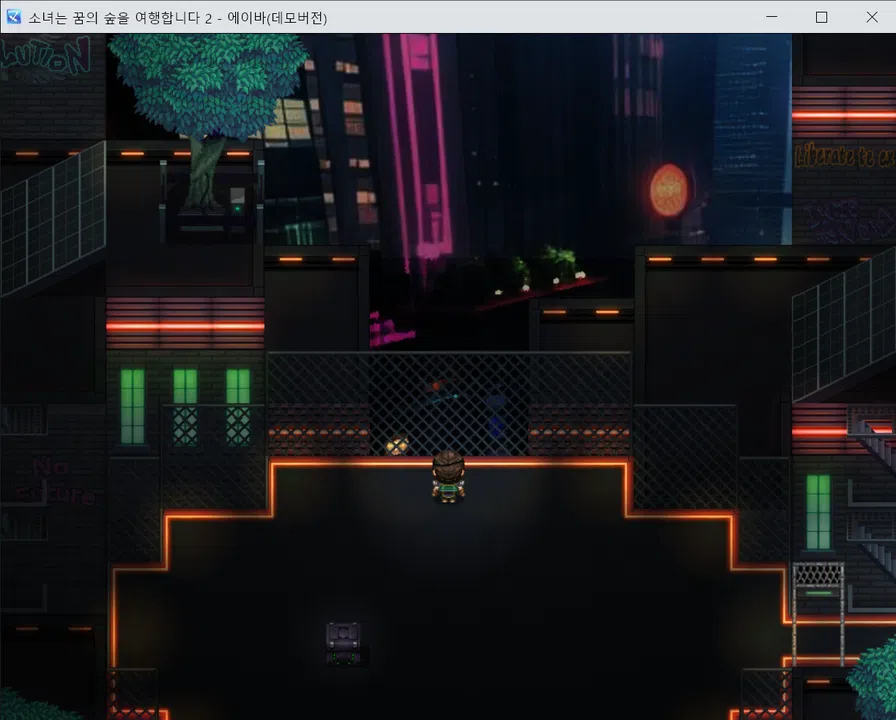Click the glowing yellow item by the fence
The image size is (896, 720).
coord(397,446)
